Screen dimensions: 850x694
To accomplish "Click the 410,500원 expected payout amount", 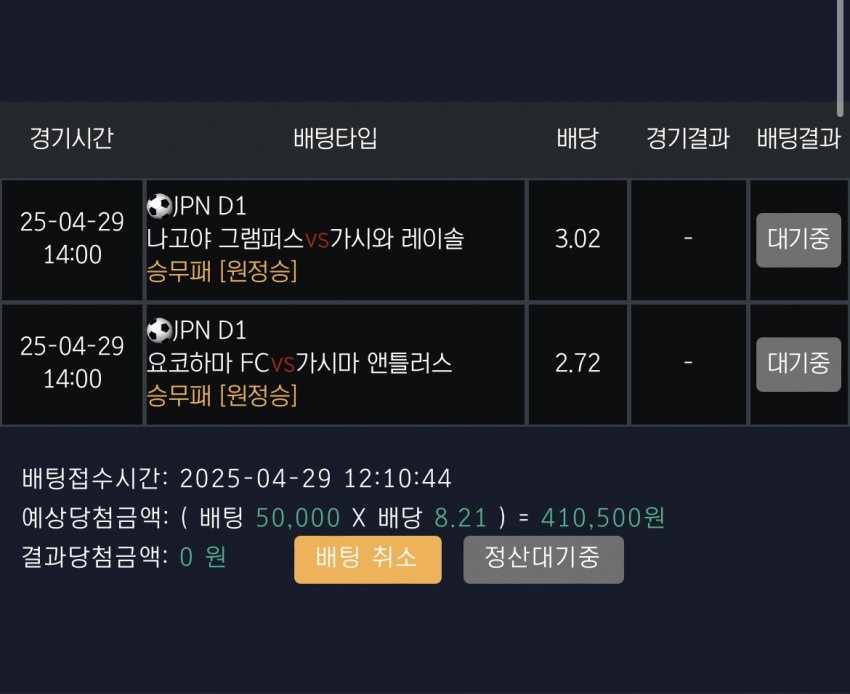I will pos(603,518).
